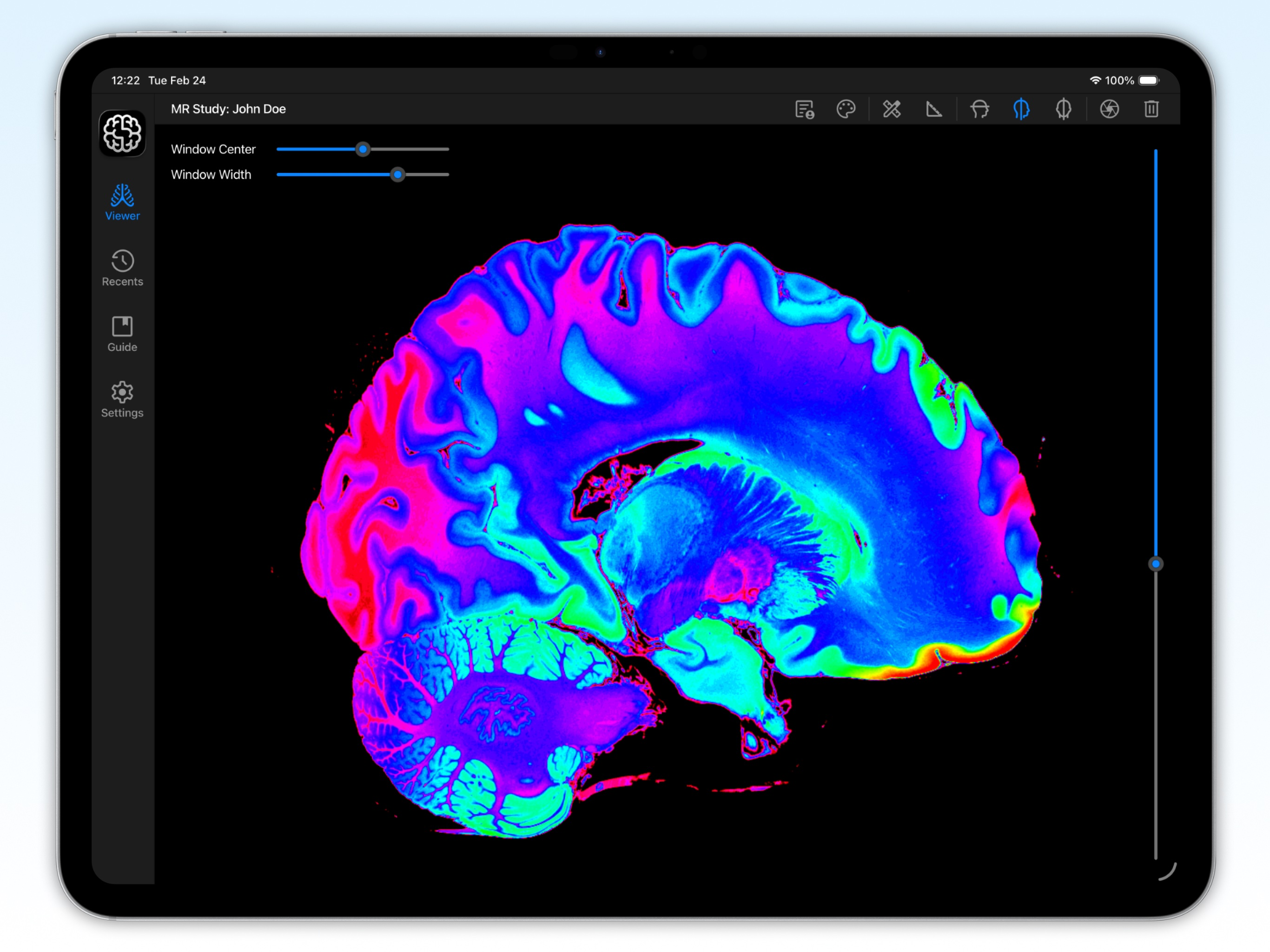Check the battery indicator in status bar
The image size is (1270, 952).
point(1149,80)
